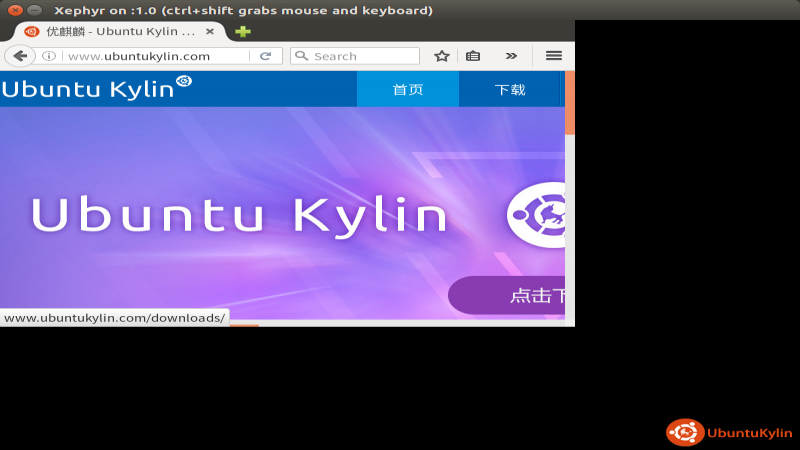Close the 优麒麟 - Ubuntu Kylin tab
The width and height of the screenshot is (800, 450).
(210, 32)
